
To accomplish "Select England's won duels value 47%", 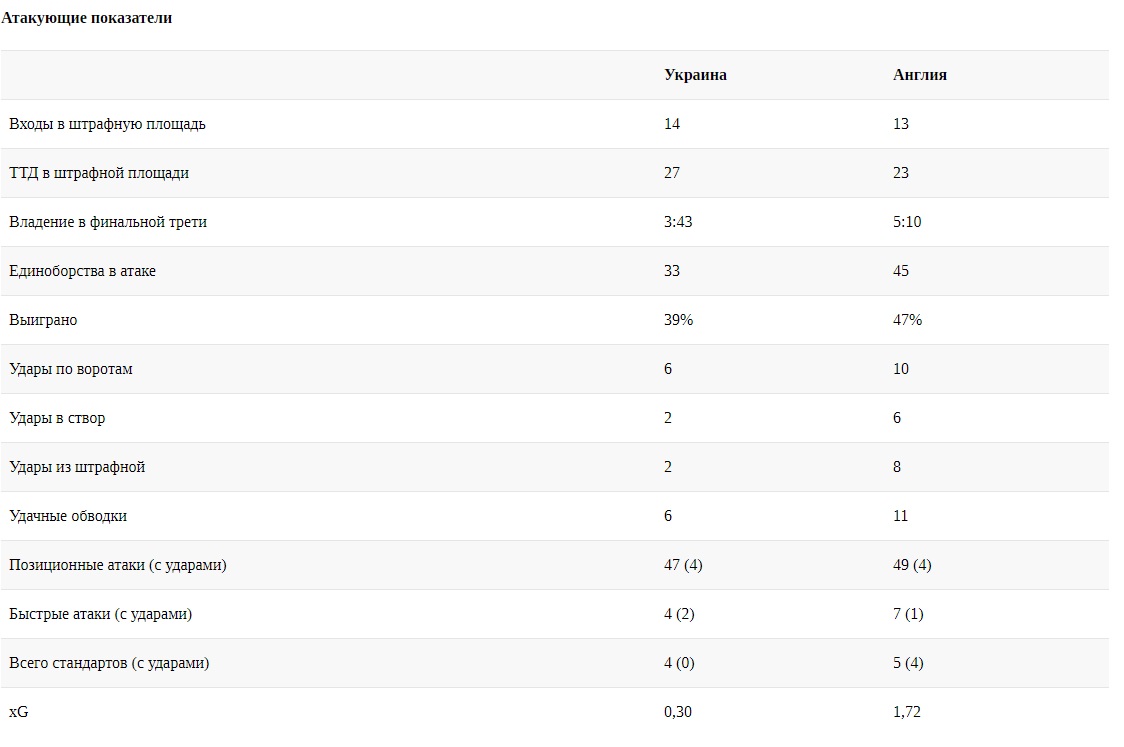I will (x=908, y=320).
